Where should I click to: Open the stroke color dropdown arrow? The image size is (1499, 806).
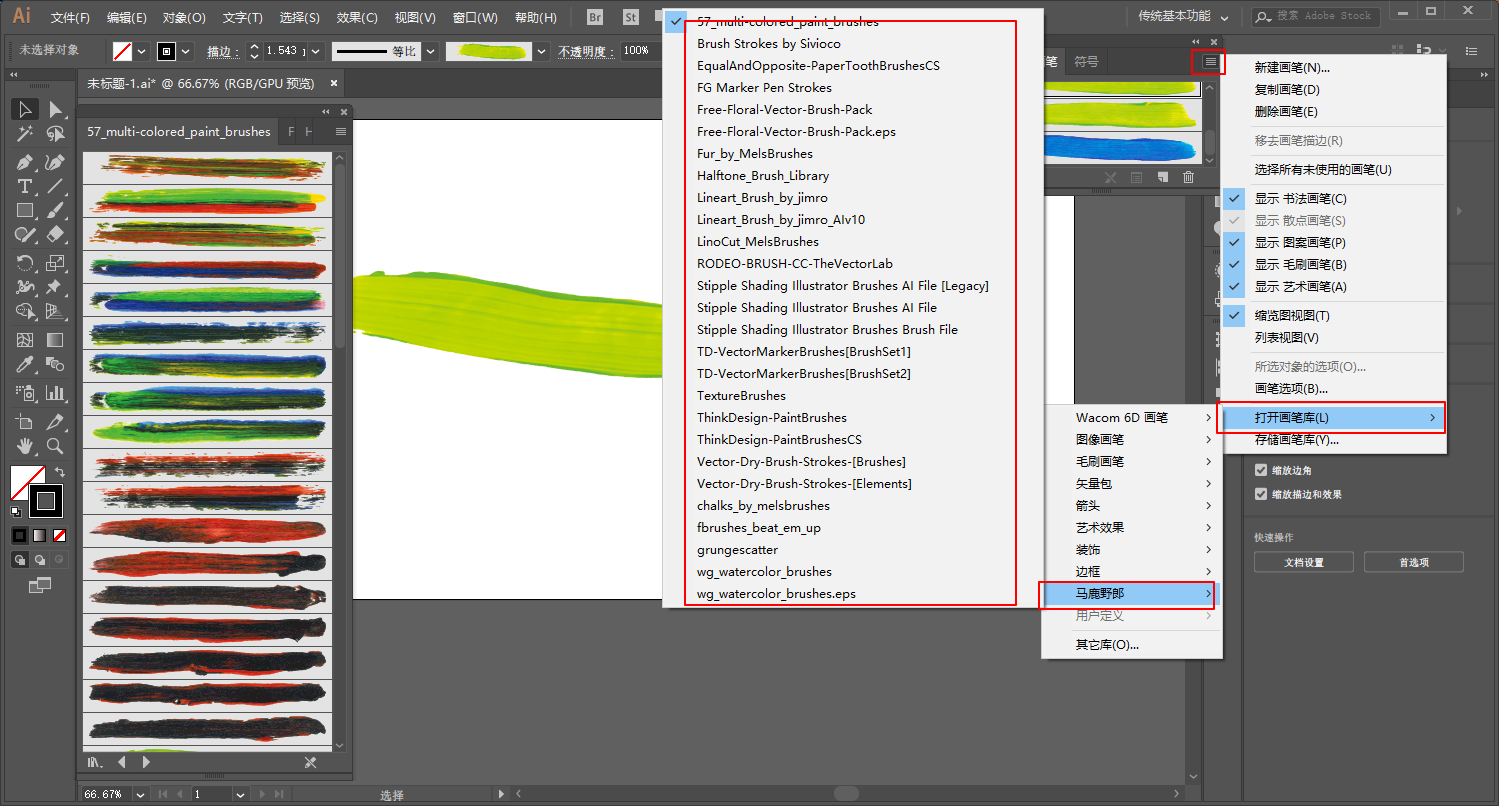pyautogui.click(x=188, y=50)
